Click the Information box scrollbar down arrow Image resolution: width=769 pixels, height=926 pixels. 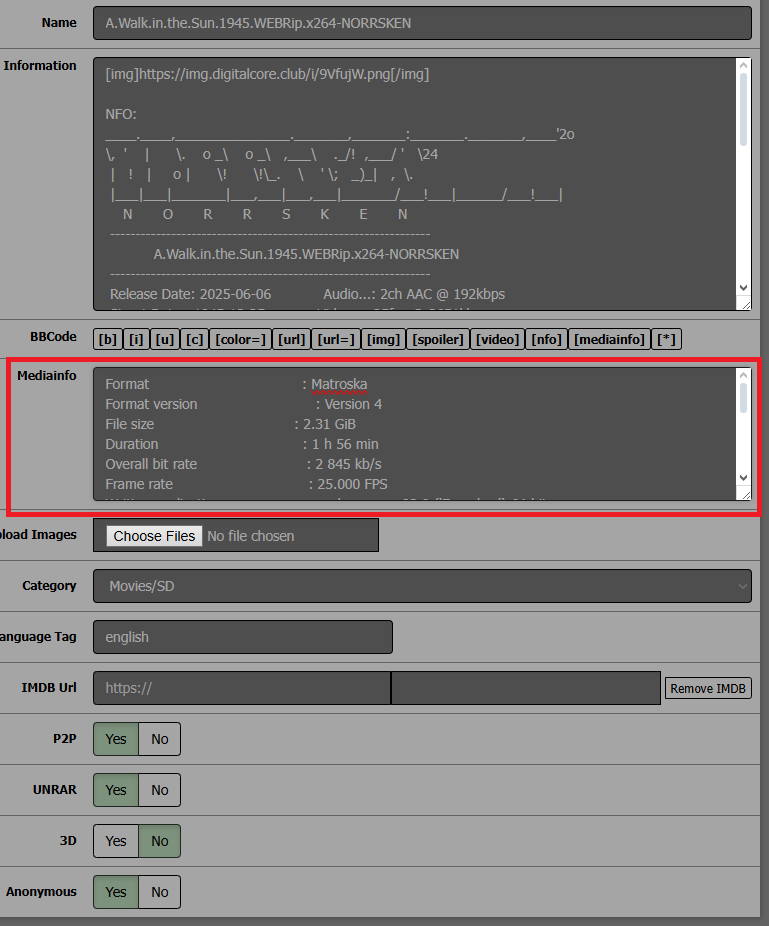pyautogui.click(x=743, y=288)
